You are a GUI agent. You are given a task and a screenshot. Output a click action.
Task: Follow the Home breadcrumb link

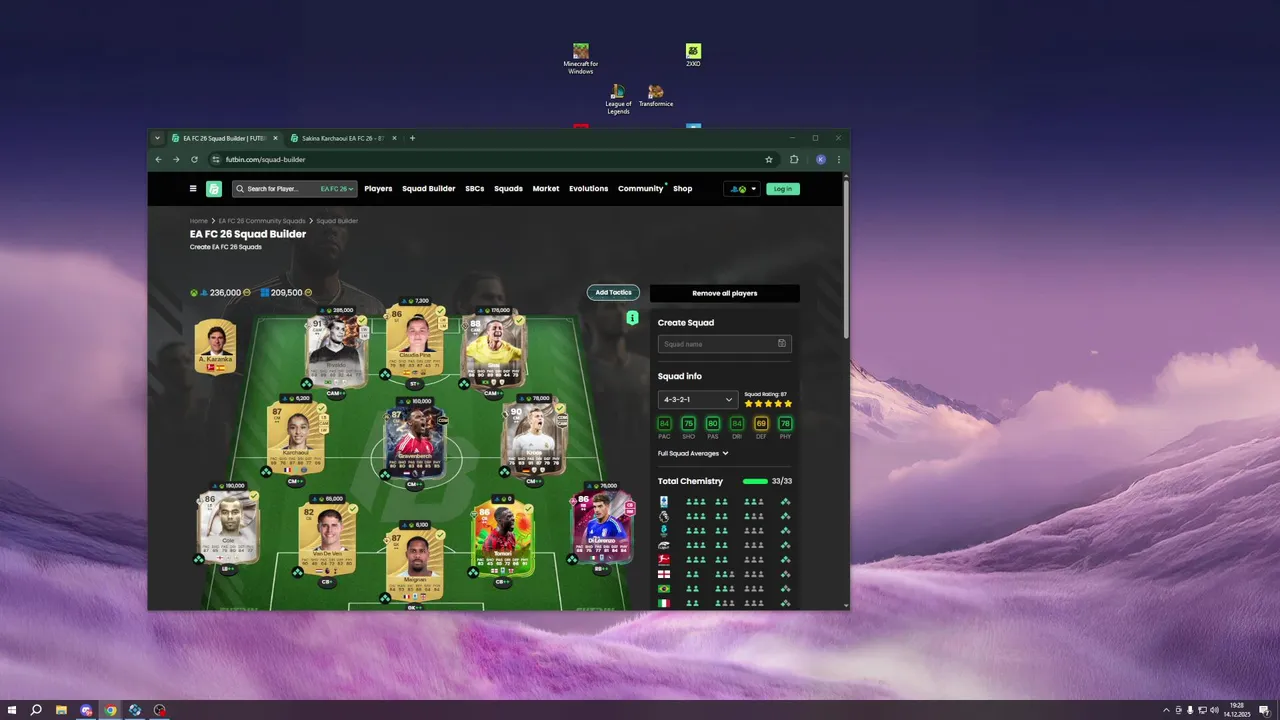tap(199, 221)
